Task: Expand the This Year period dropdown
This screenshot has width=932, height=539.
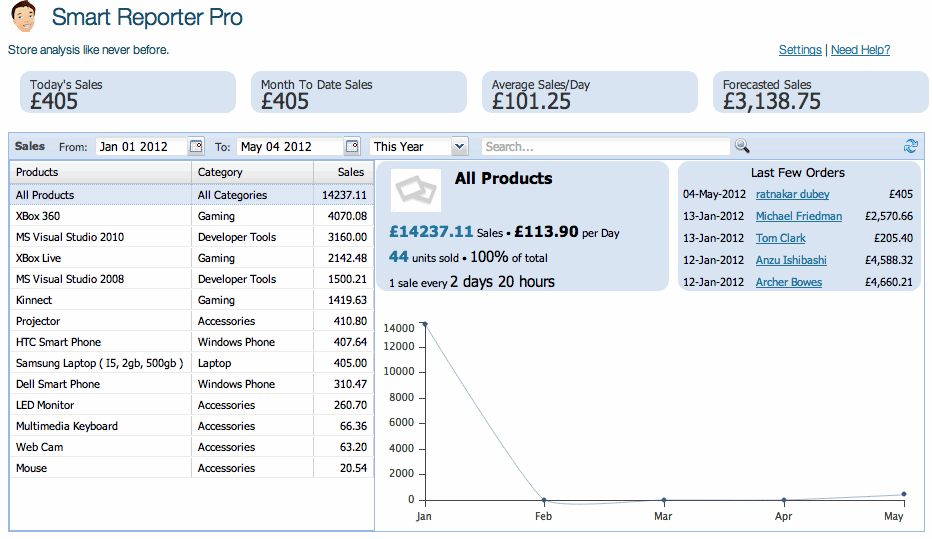Action: click(x=459, y=147)
